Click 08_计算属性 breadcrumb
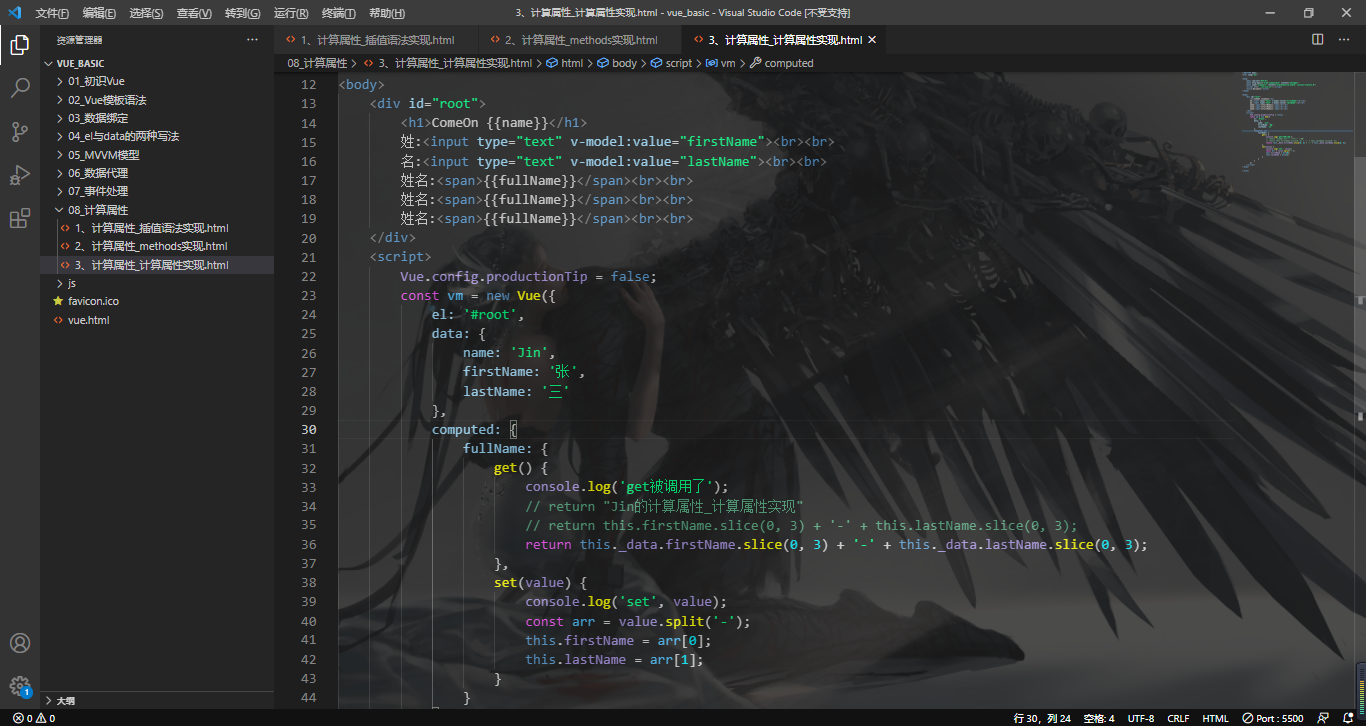 click(x=317, y=63)
